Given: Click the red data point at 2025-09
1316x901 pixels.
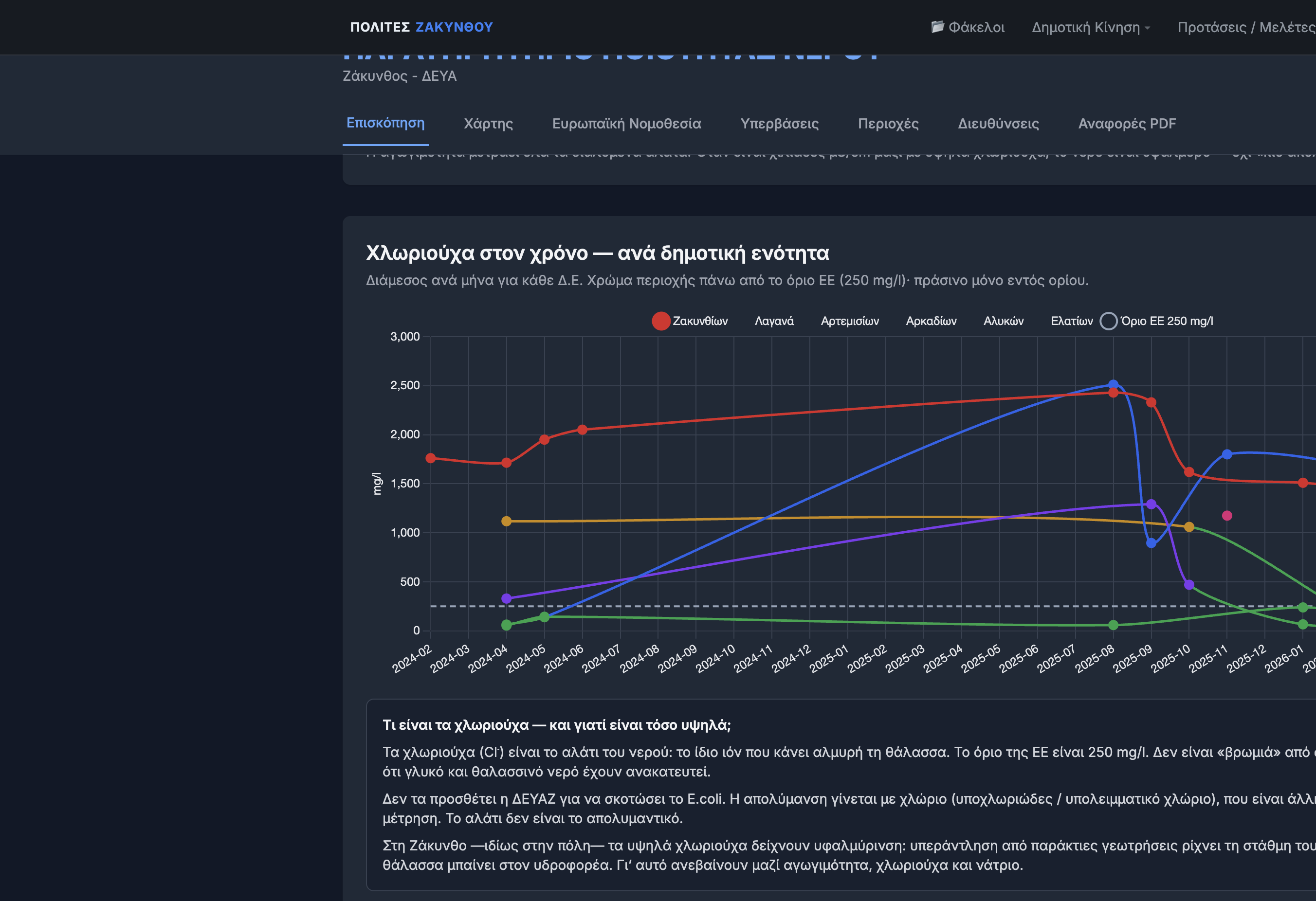Looking at the screenshot, I should (1151, 402).
